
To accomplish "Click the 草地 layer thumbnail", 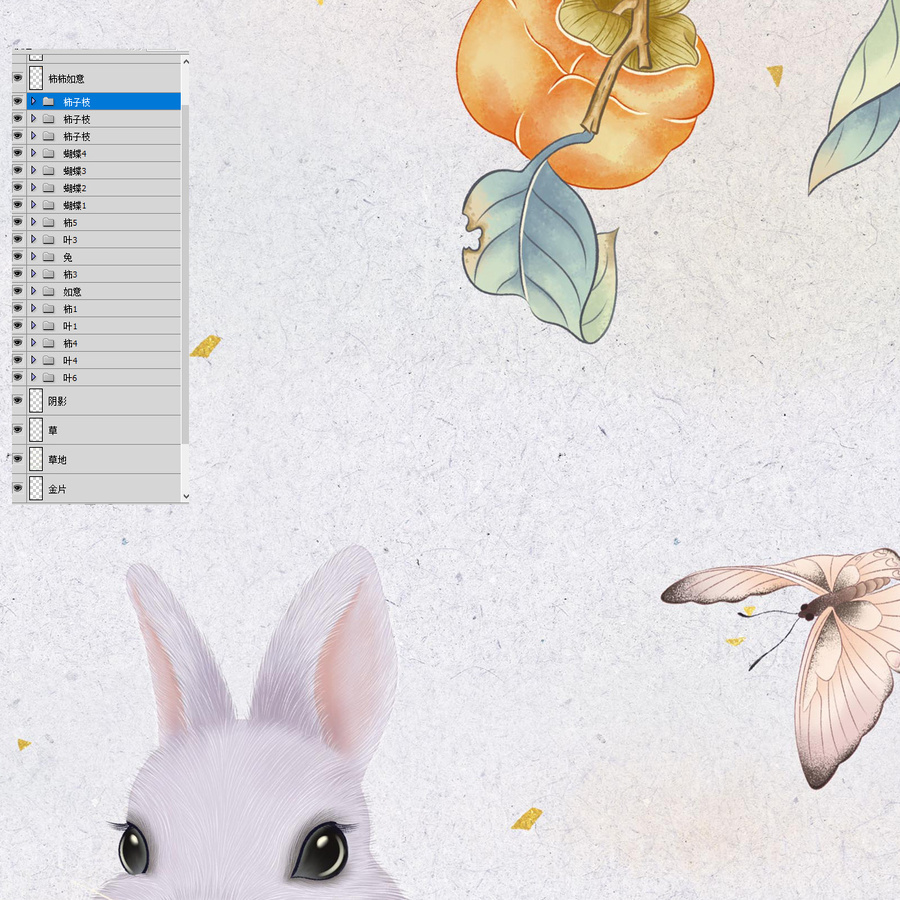I will tap(36, 459).
